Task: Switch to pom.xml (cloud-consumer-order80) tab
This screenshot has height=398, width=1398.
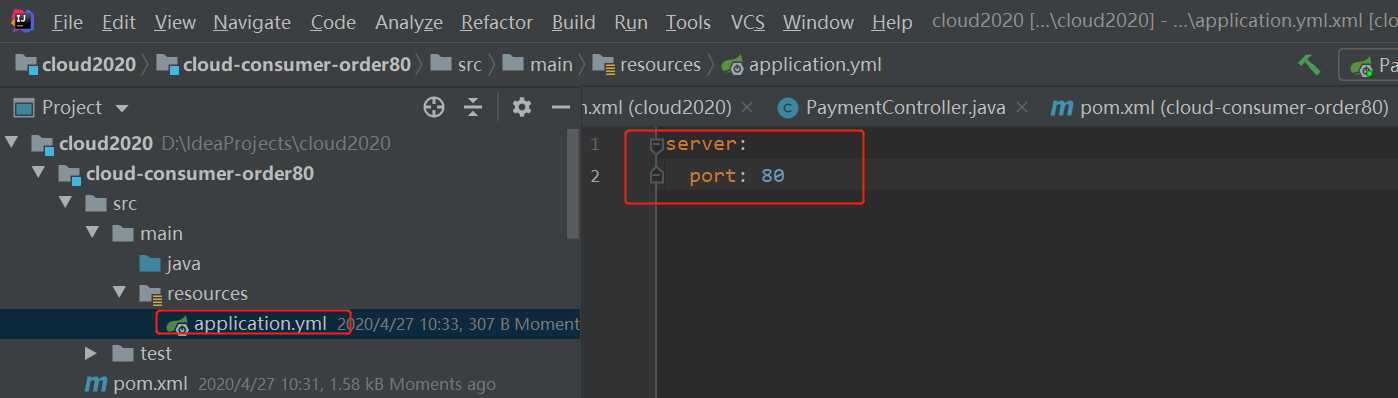Action: [x=1220, y=107]
